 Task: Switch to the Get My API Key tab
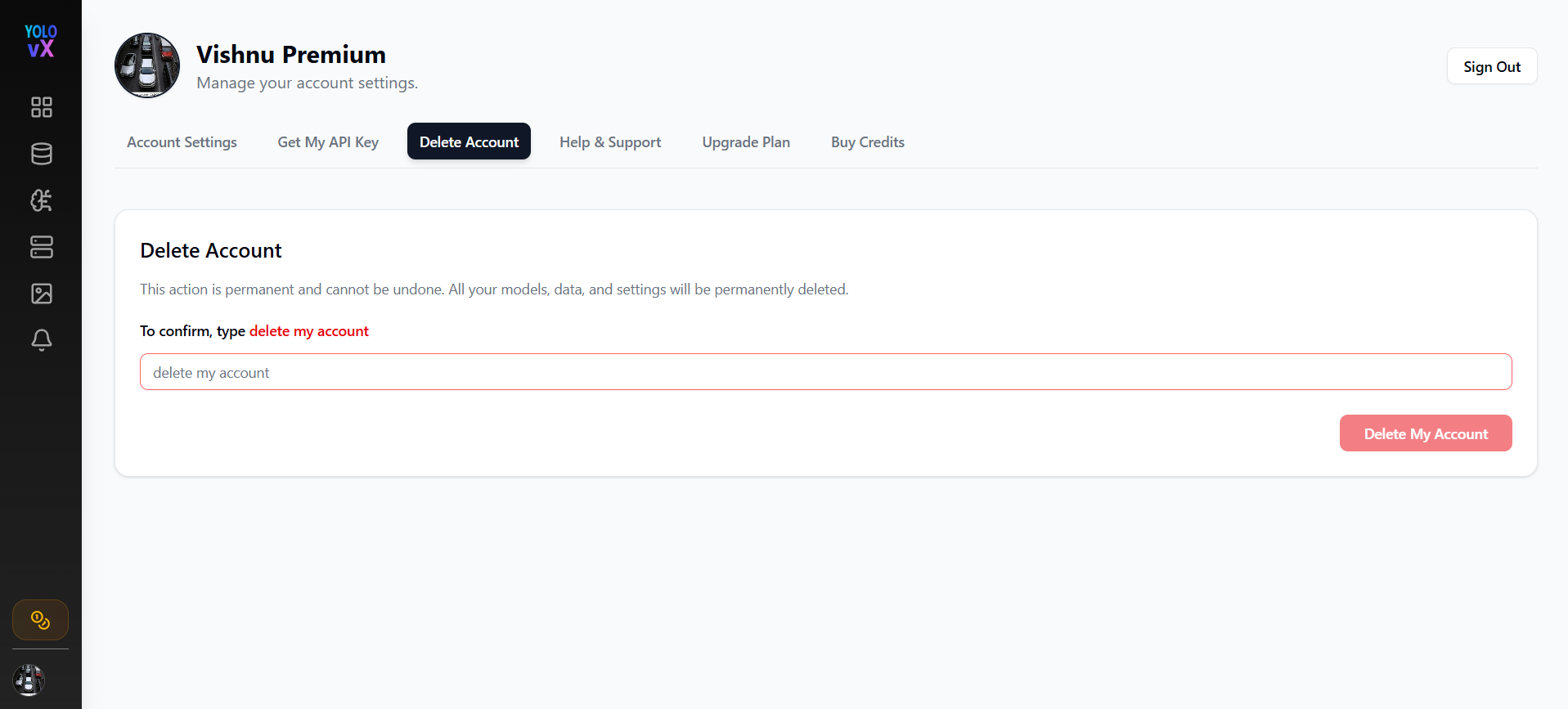coord(328,141)
